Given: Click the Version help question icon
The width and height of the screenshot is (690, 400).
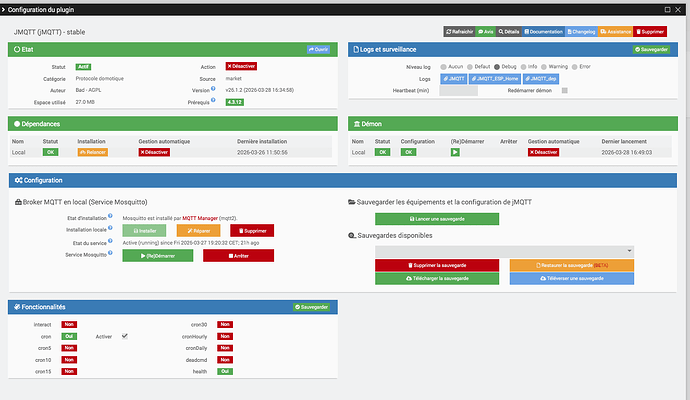Looking at the screenshot, I should pos(213,88).
